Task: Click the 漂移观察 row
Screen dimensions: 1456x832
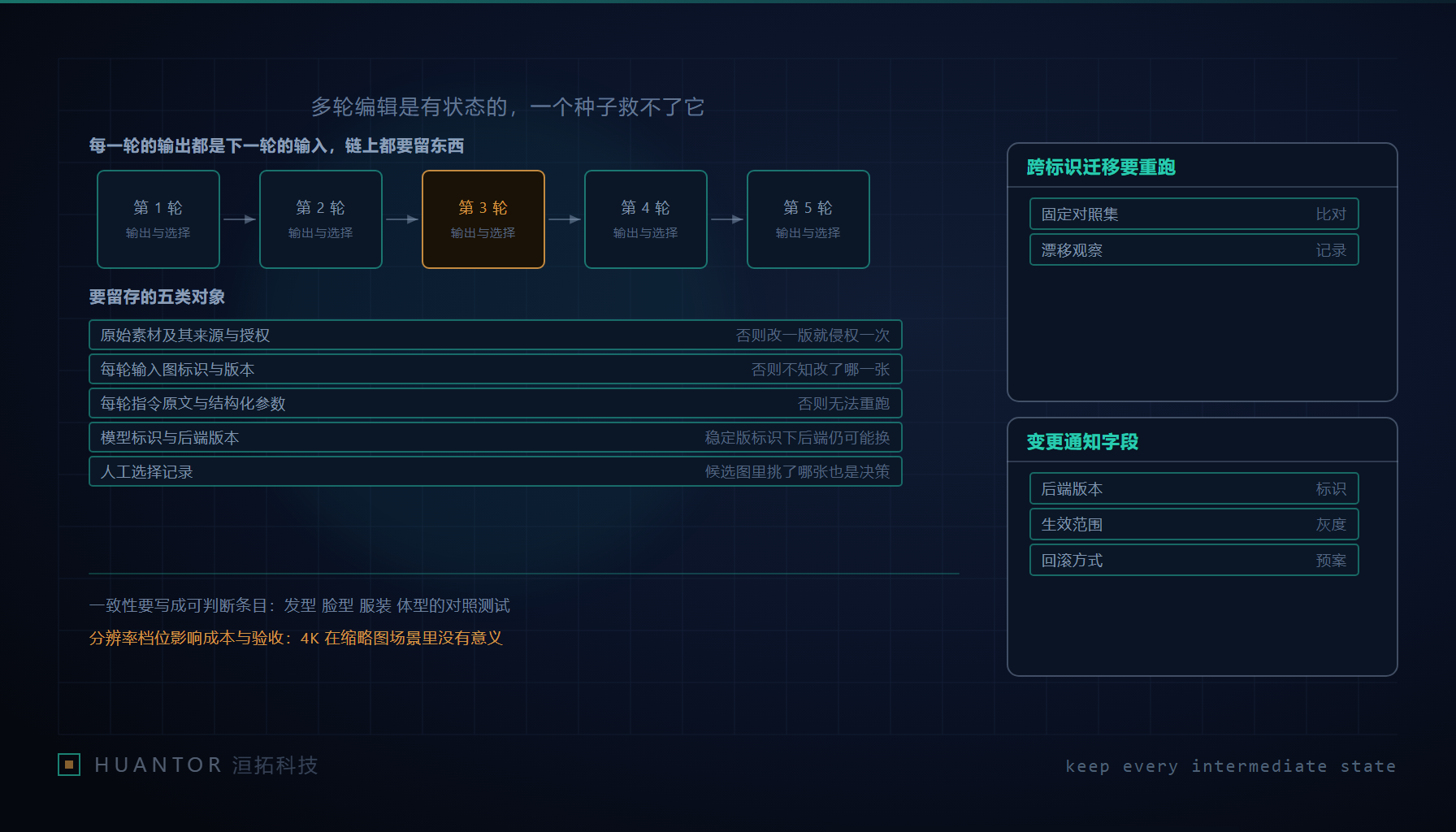Action: click(1194, 249)
